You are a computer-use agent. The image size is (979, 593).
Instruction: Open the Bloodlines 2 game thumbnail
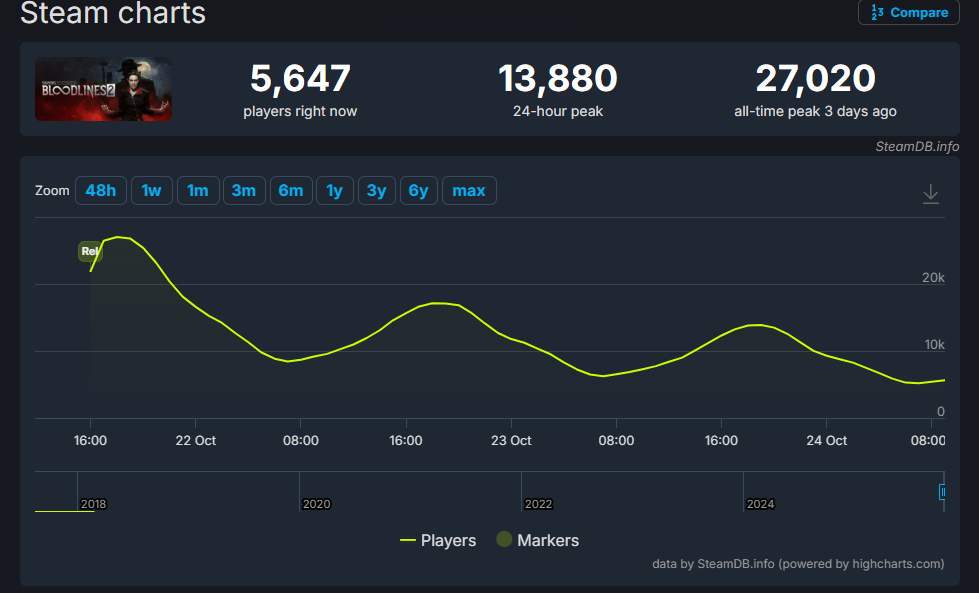pos(104,89)
